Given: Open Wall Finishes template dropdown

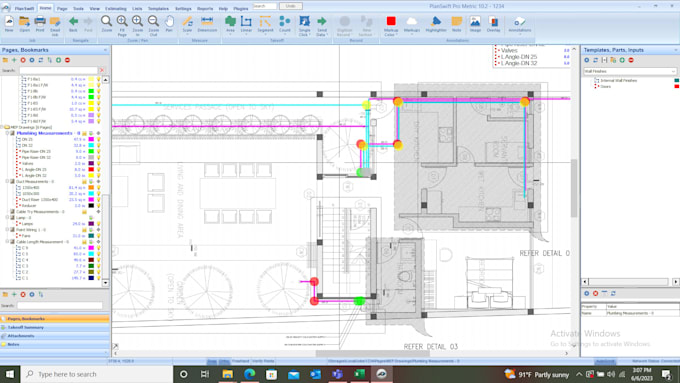Looking at the screenshot, I should [x=673, y=71].
